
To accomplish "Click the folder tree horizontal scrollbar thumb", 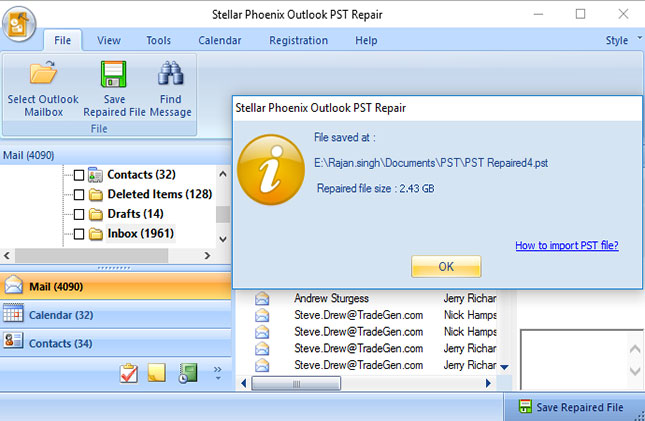I will coord(91,256).
